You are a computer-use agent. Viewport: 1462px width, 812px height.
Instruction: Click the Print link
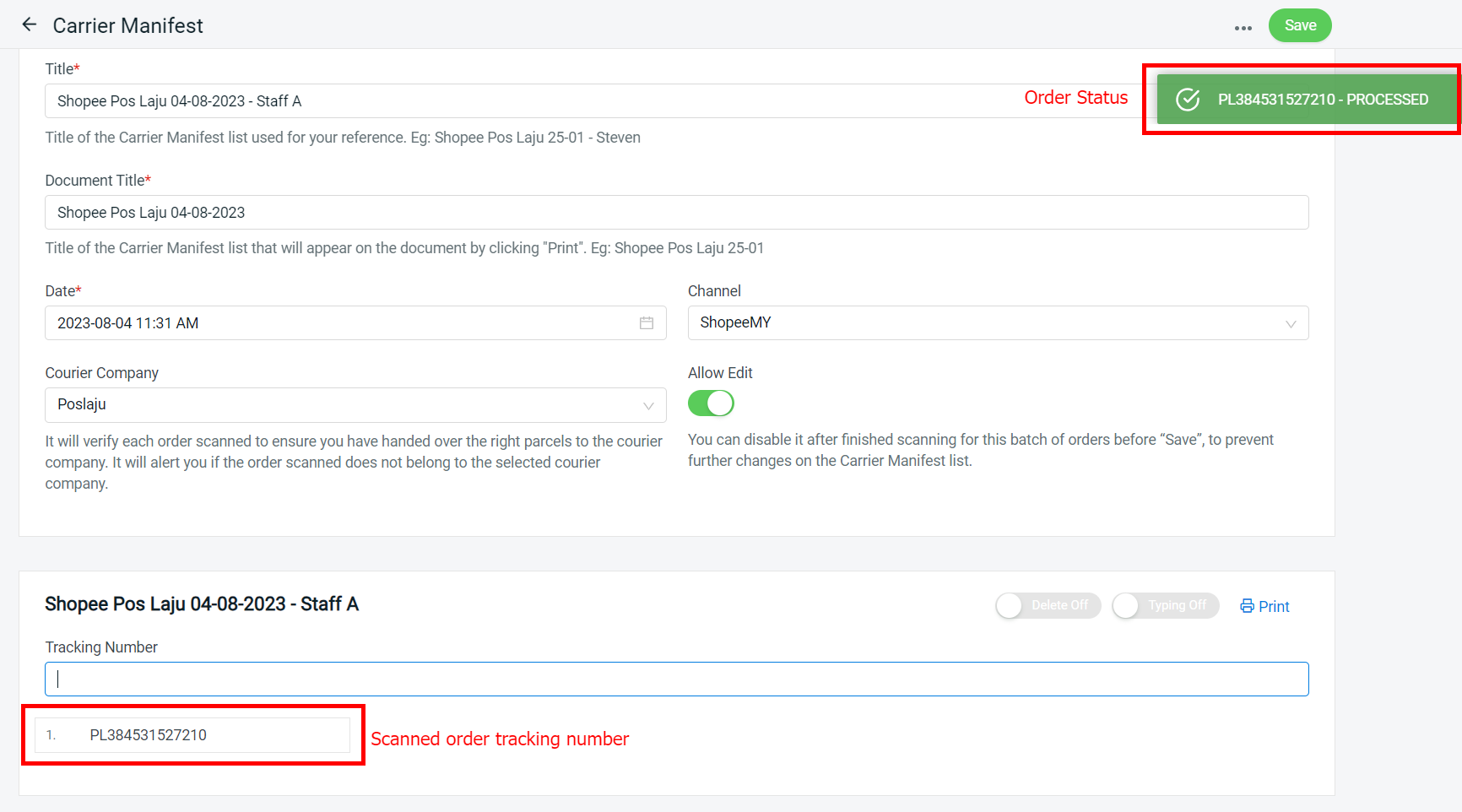[x=1273, y=607]
